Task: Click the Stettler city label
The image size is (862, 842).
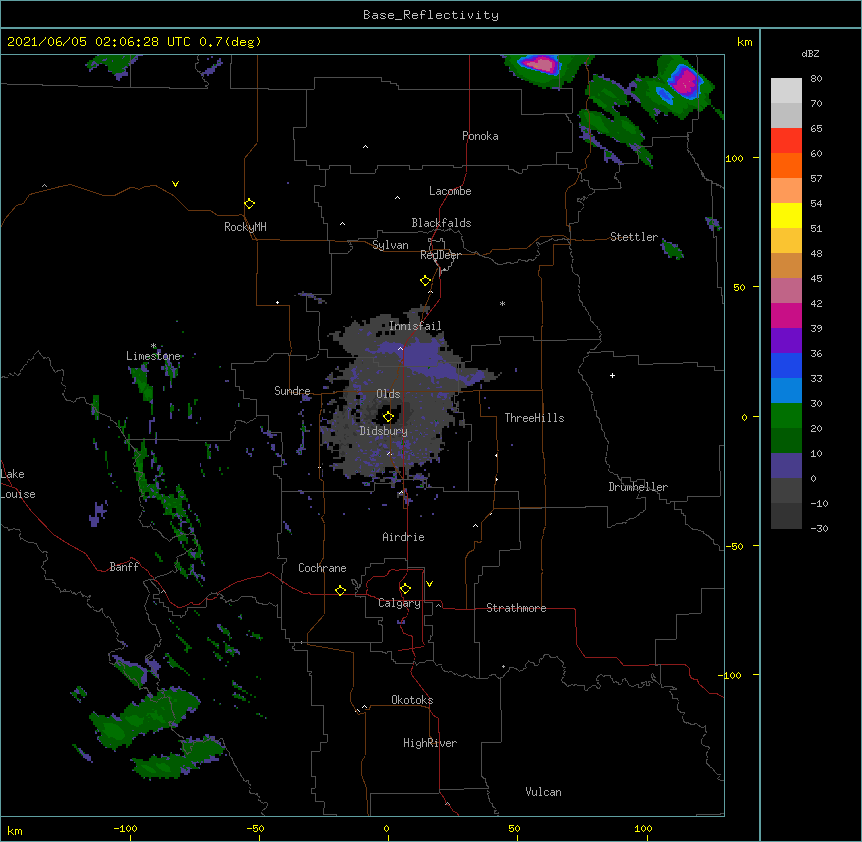Action: (x=634, y=237)
